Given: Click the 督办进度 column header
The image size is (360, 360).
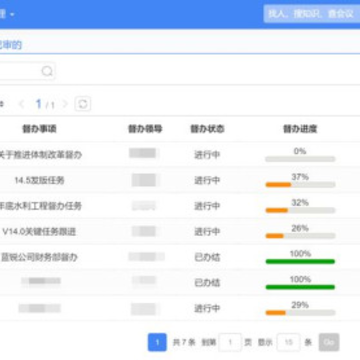Looking at the screenshot, I should pyautogui.click(x=300, y=129).
